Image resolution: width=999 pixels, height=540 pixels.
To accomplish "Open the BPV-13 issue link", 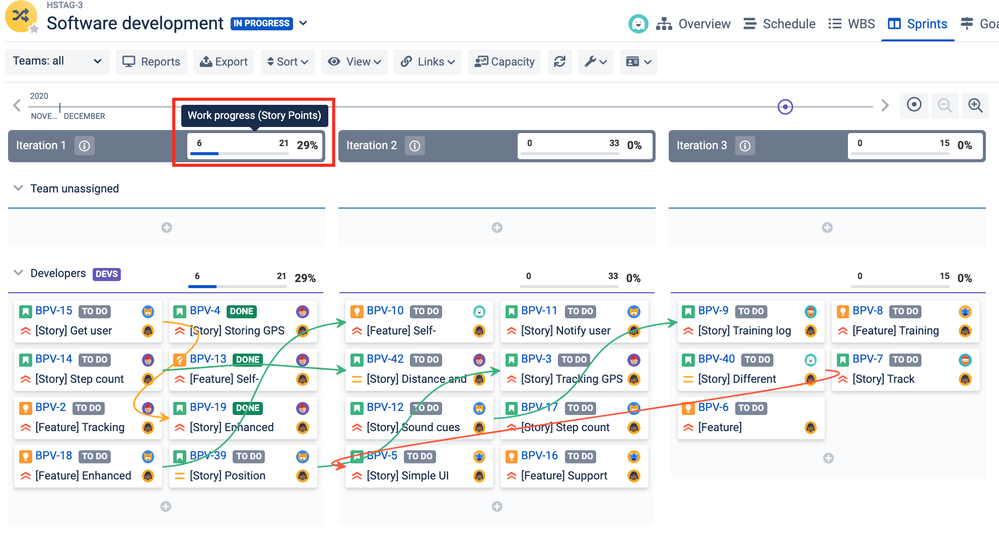I will click(x=208, y=359).
